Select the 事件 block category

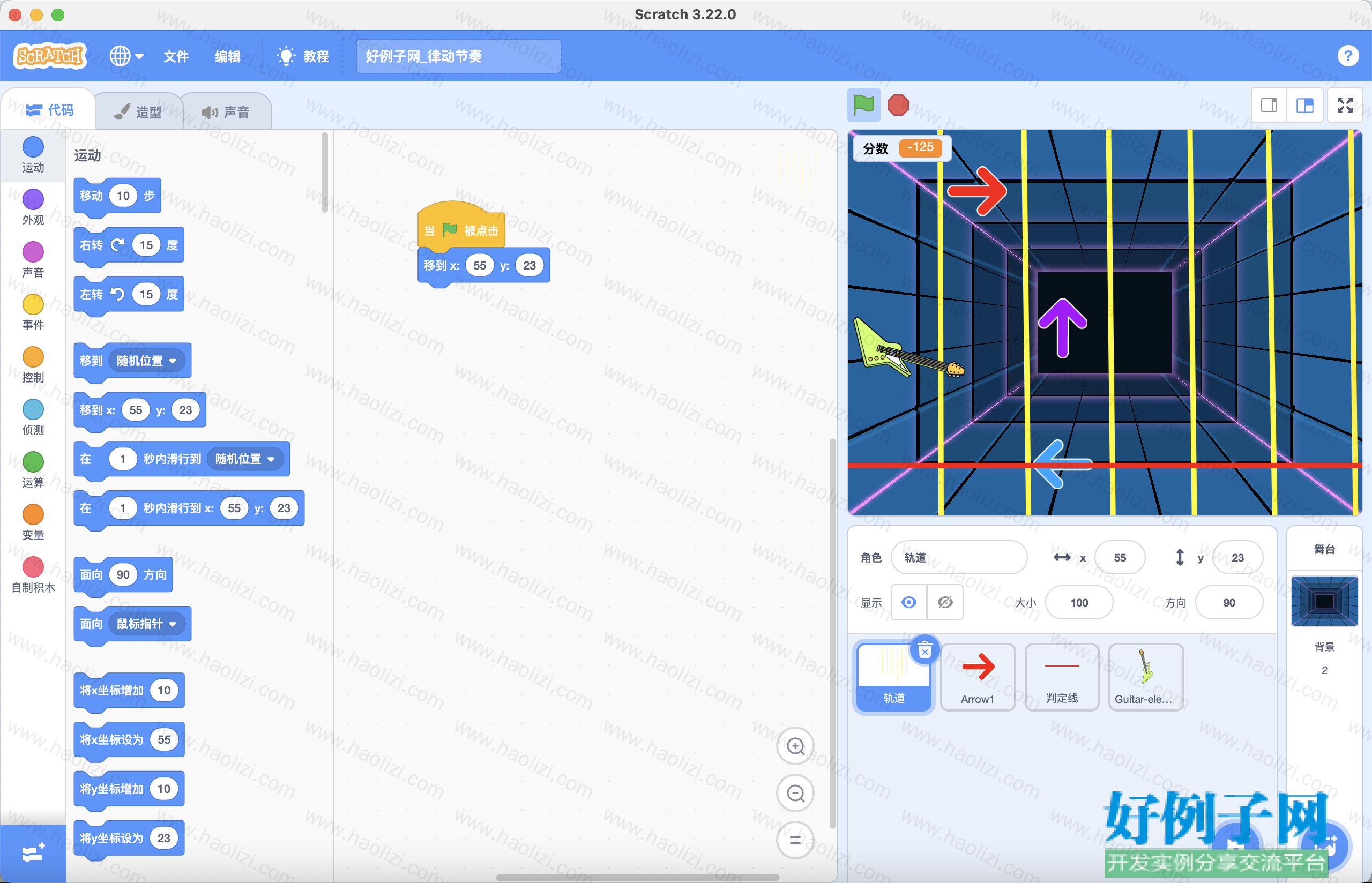pyautogui.click(x=33, y=312)
